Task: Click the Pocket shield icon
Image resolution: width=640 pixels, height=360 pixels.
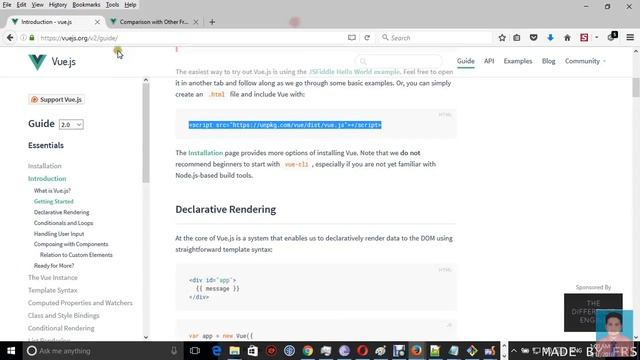Action: coord(533,38)
